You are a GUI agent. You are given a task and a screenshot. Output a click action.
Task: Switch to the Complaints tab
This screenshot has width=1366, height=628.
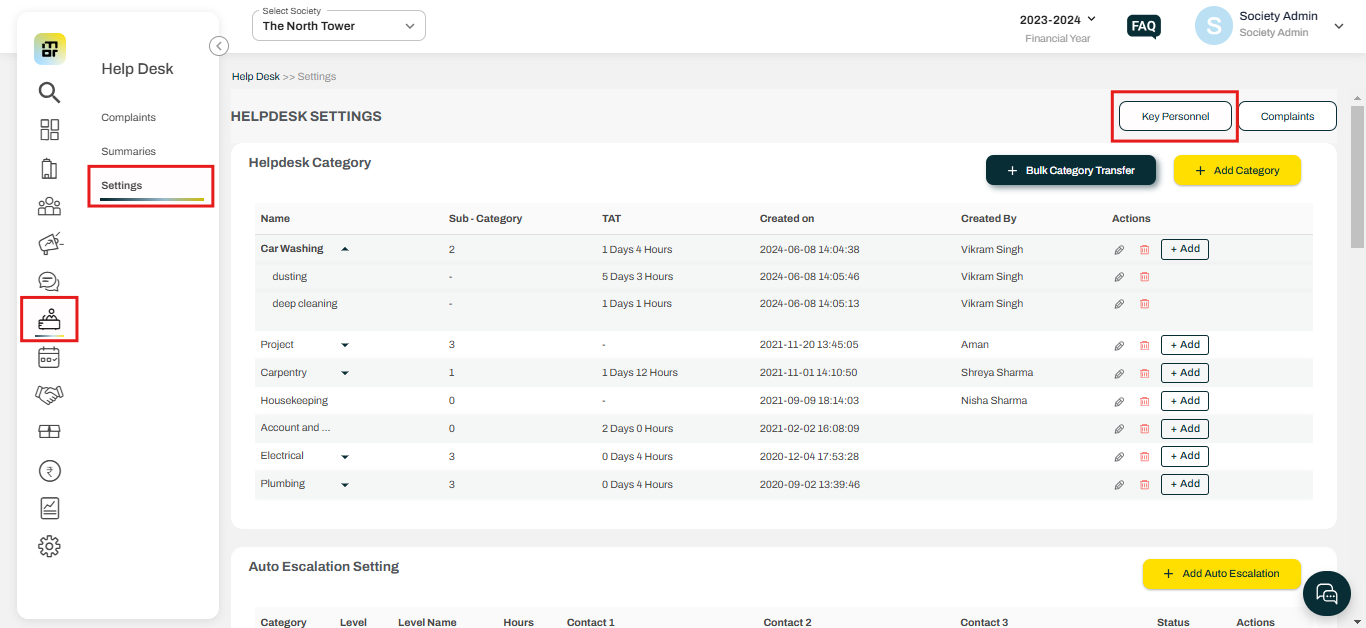1287,115
